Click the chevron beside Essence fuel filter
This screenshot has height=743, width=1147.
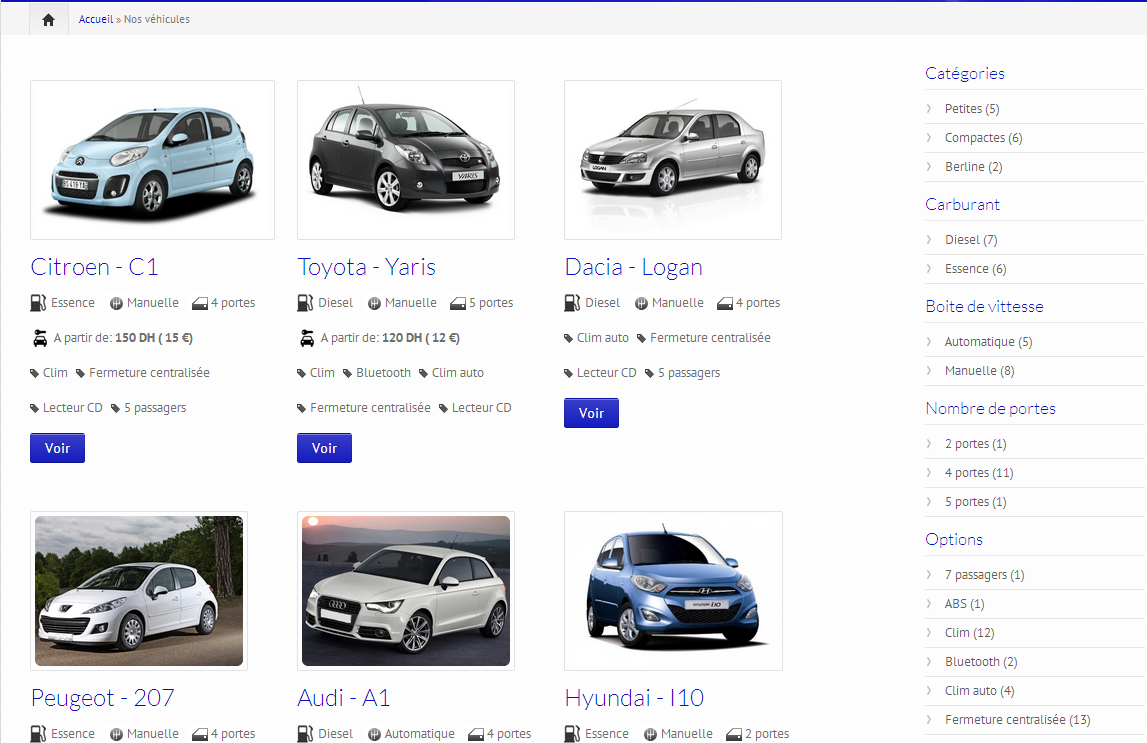pyautogui.click(x=929, y=269)
